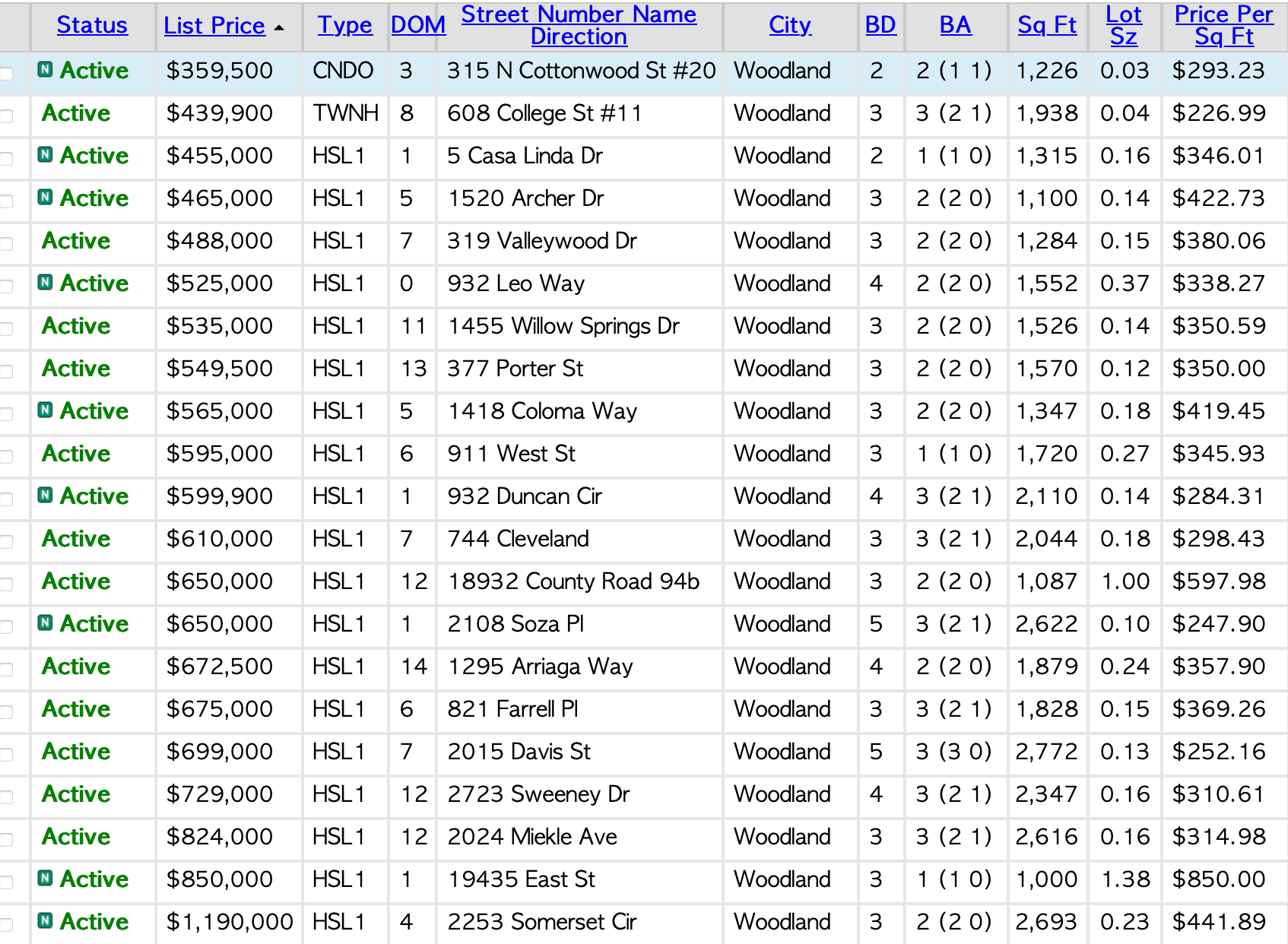Sort by DOM column header

click(418, 25)
